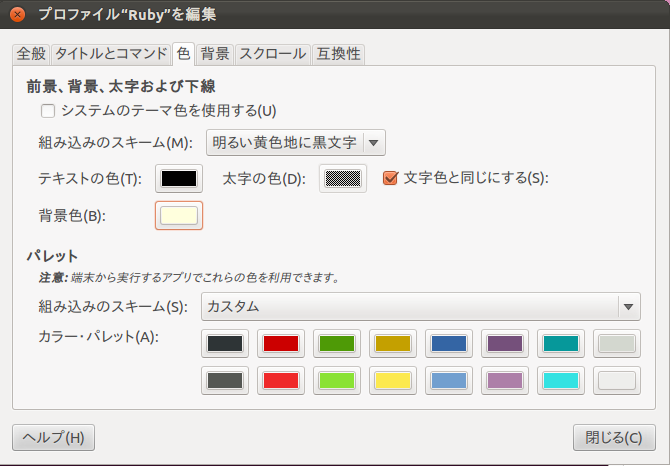670x466 pixels.
Task: Edit the light purple palette color
Action: (x=505, y=381)
